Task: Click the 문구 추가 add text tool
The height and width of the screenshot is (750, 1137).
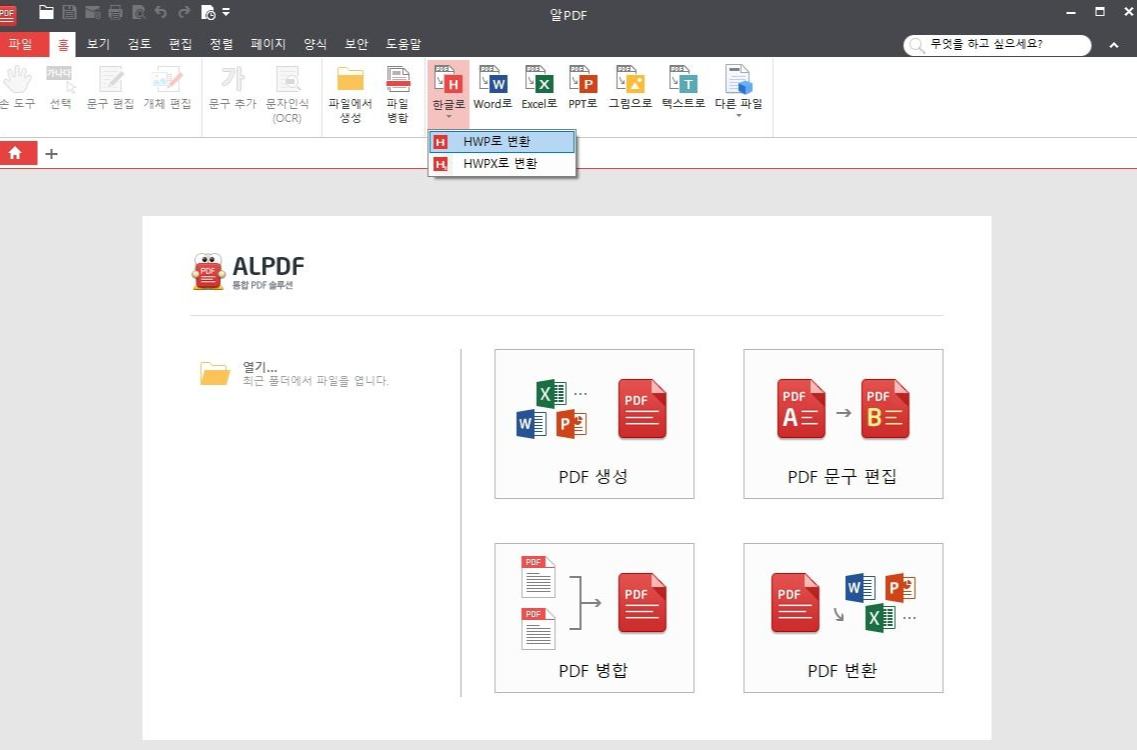Action: [x=232, y=88]
